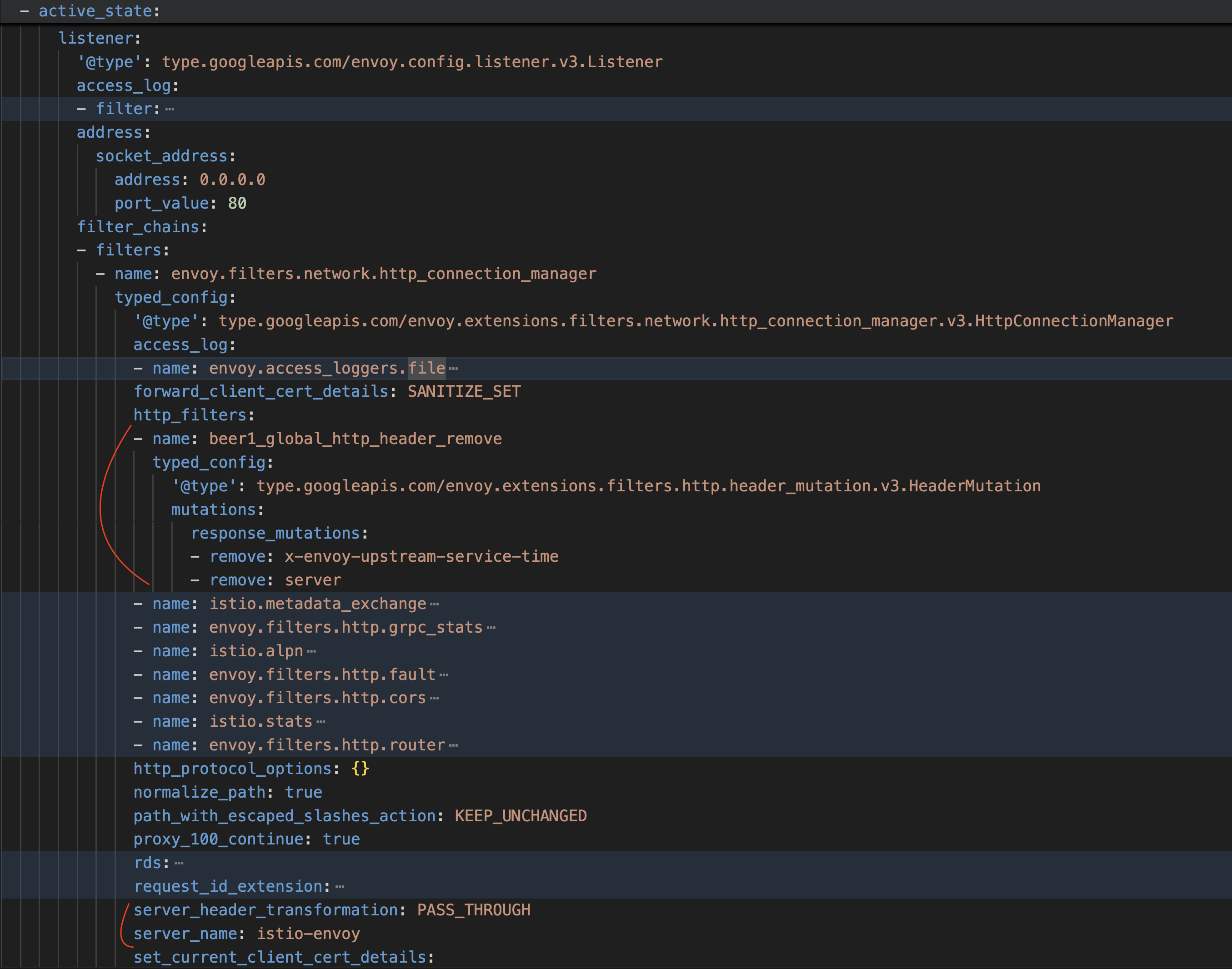Expand request_id_extension folded block
Image resolution: width=1232 pixels, height=969 pixels.
(339, 887)
